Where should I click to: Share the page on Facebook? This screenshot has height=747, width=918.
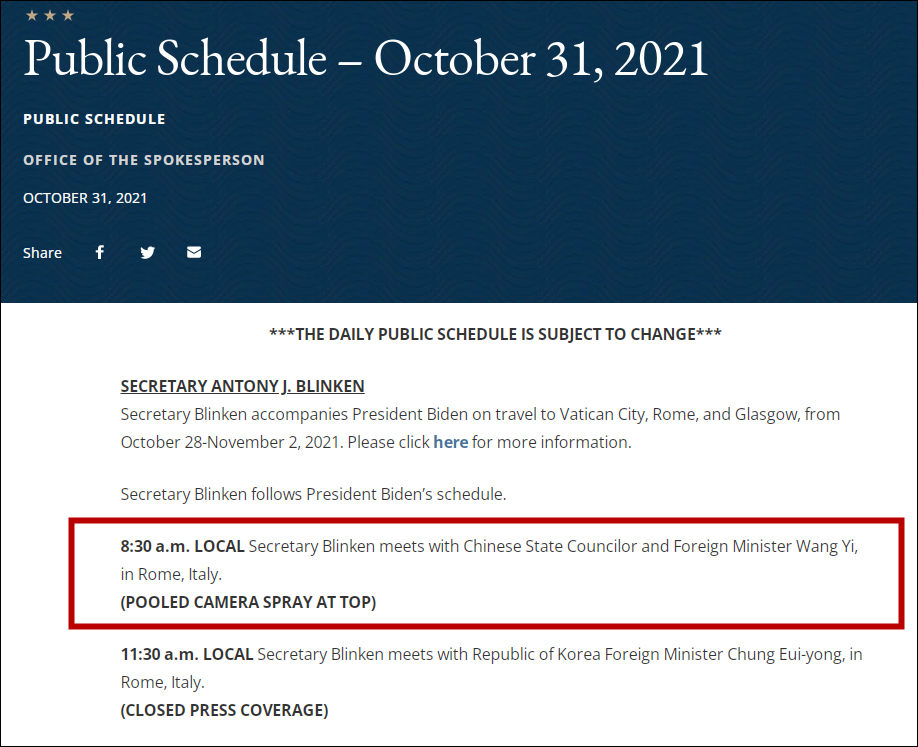(x=100, y=253)
